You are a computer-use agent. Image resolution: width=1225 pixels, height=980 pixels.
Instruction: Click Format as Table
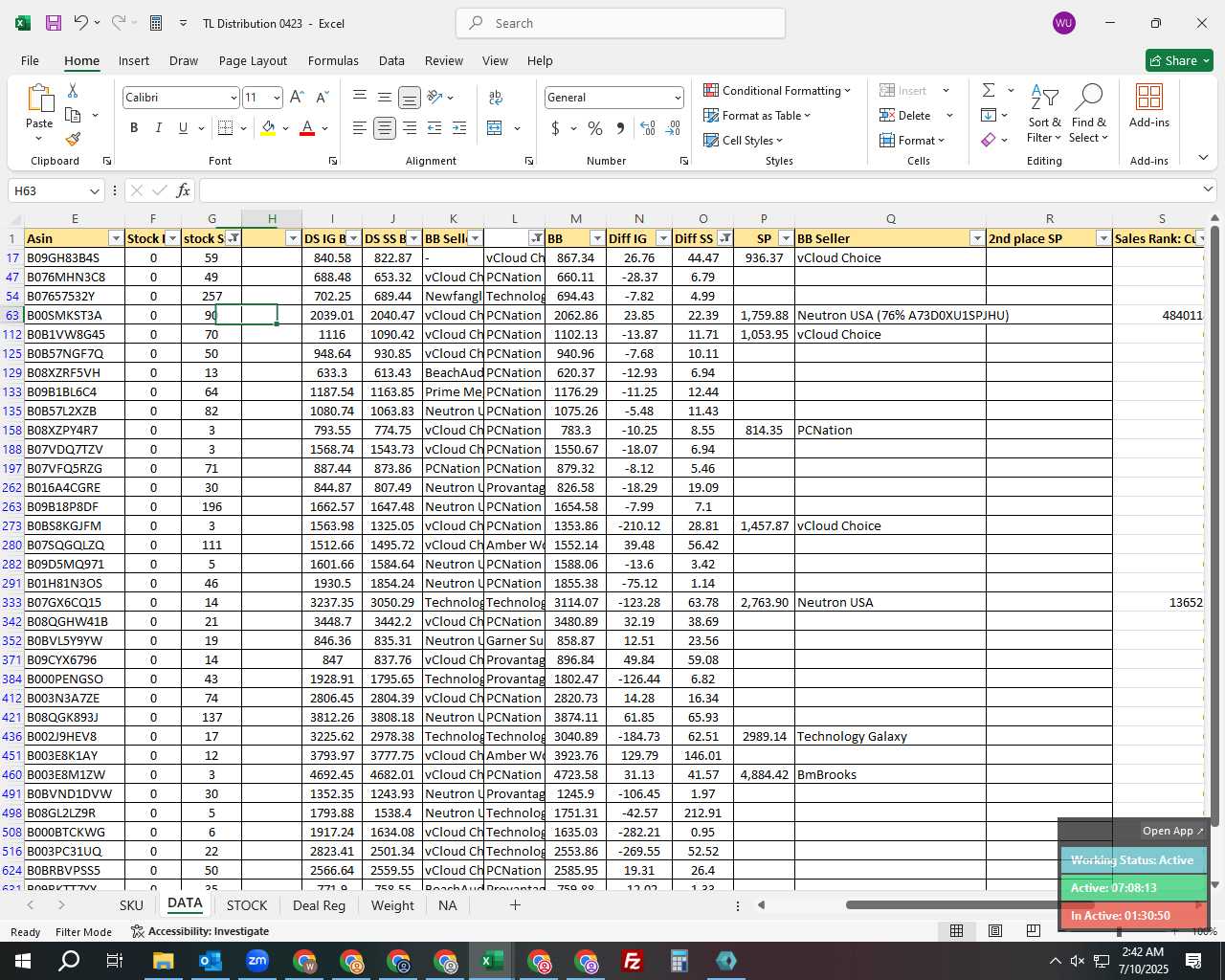[757, 116]
